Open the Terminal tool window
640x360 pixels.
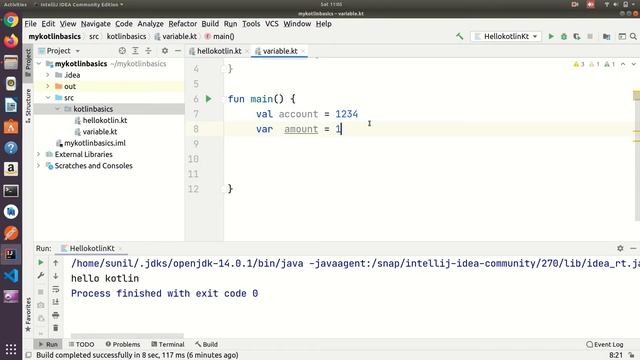coord(168,344)
